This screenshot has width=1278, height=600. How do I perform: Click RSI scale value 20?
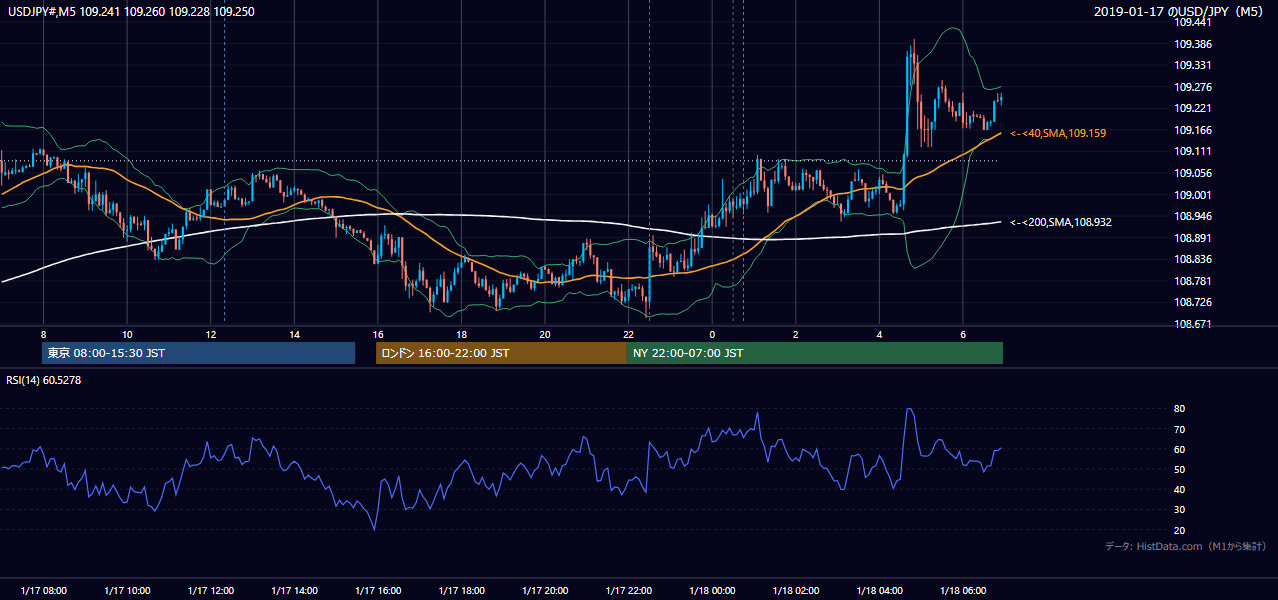pyautogui.click(x=1180, y=530)
